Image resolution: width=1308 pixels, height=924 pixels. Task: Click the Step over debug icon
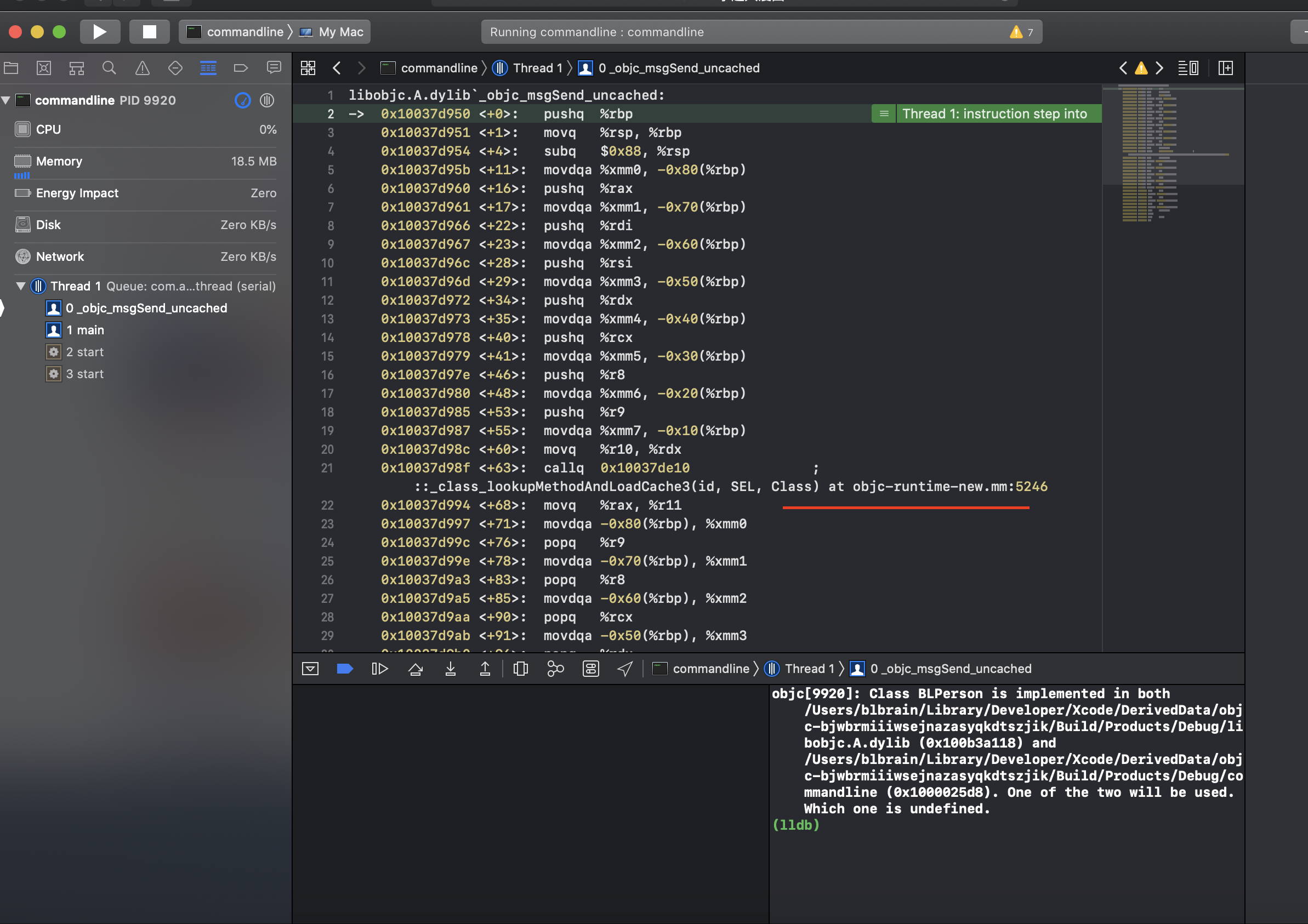[x=416, y=669]
